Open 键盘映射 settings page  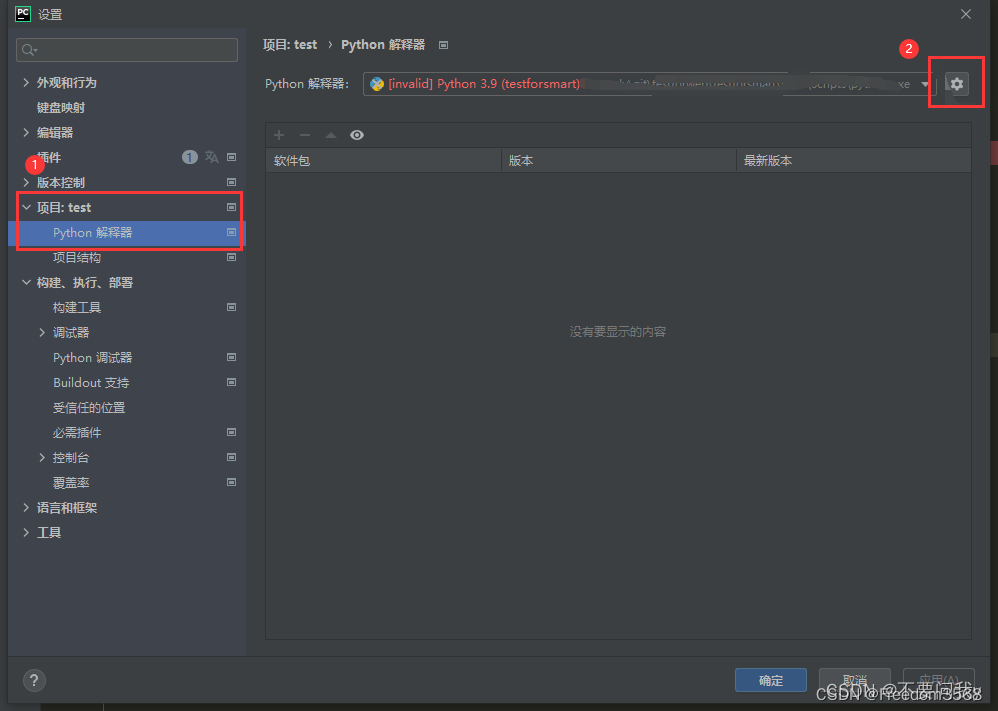click(60, 108)
